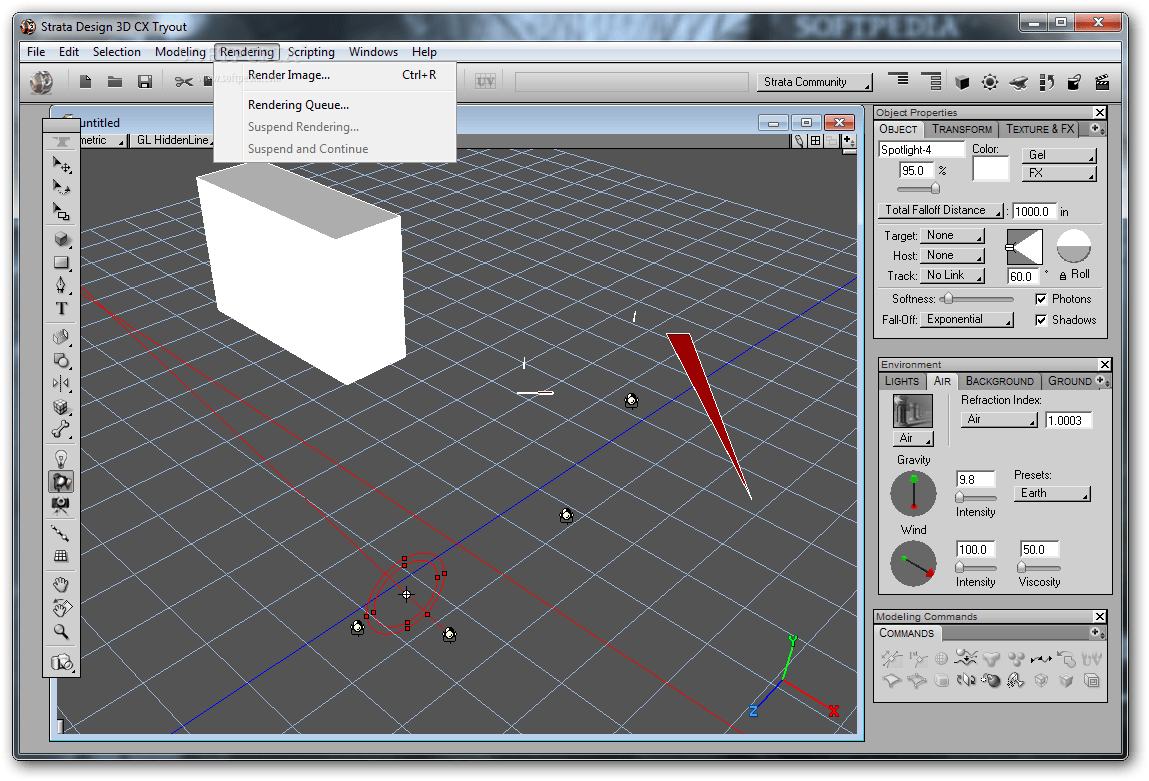Open the Target None dropdown
1149x781 pixels.
953,235
